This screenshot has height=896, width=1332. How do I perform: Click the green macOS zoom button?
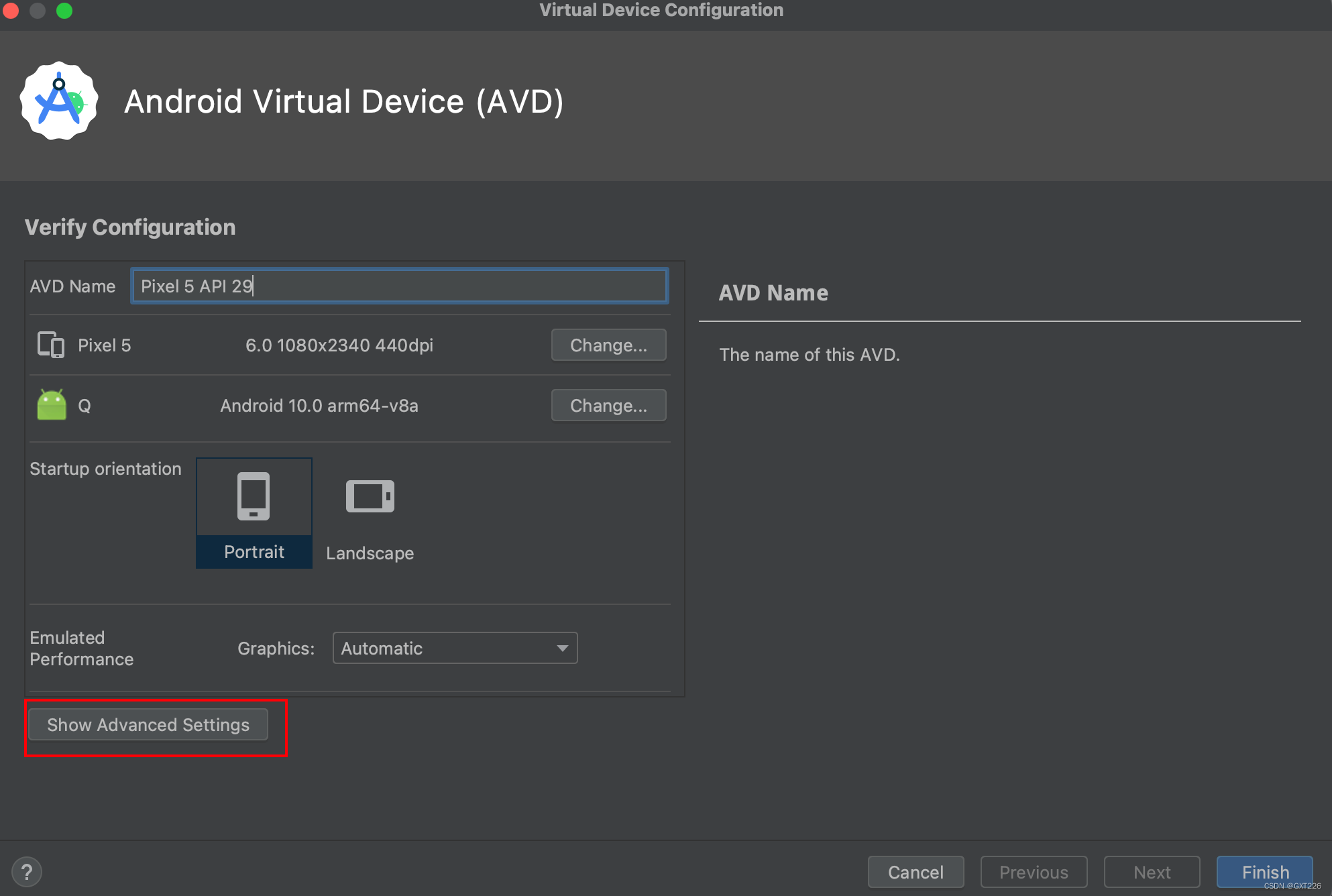[64, 11]
